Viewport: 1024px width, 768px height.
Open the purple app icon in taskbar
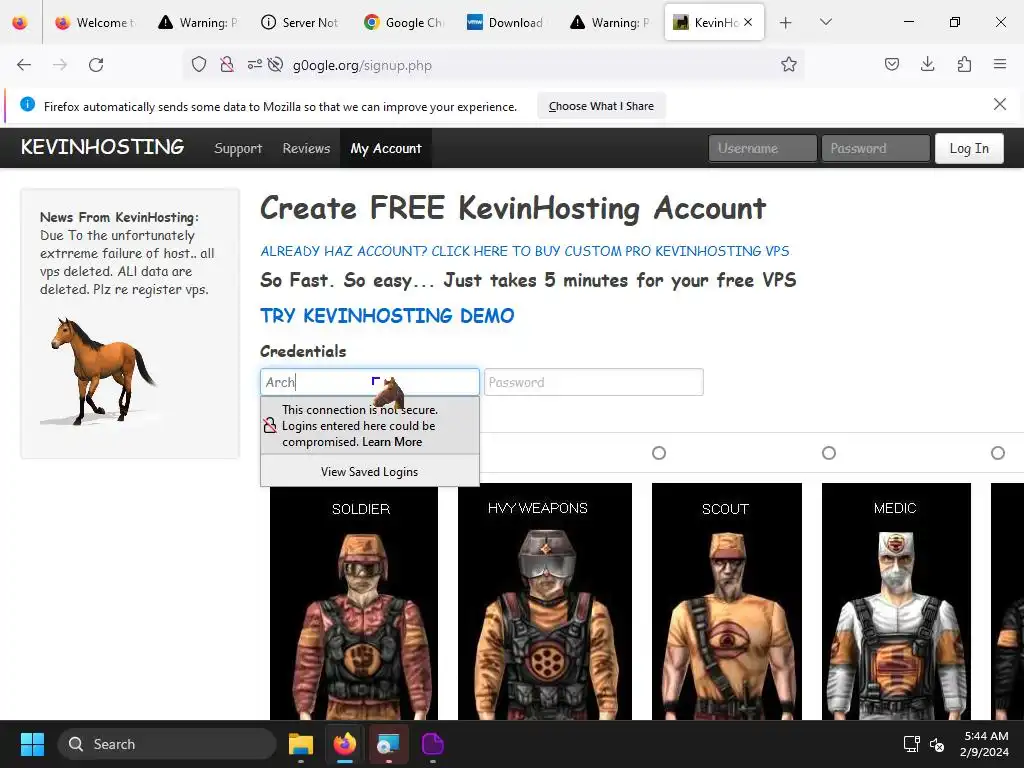[x=432, y=744]
